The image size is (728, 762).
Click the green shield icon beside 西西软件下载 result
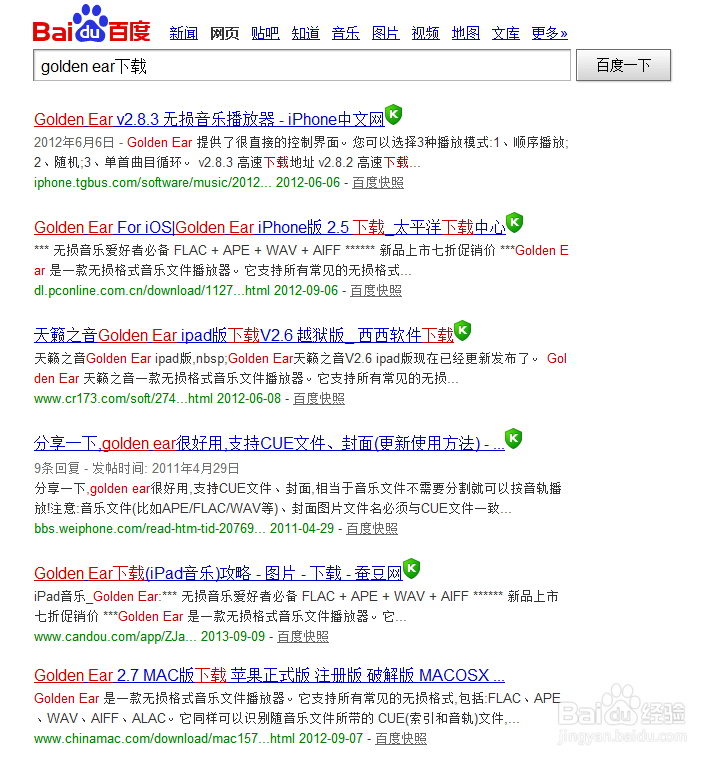click(462, 331)
